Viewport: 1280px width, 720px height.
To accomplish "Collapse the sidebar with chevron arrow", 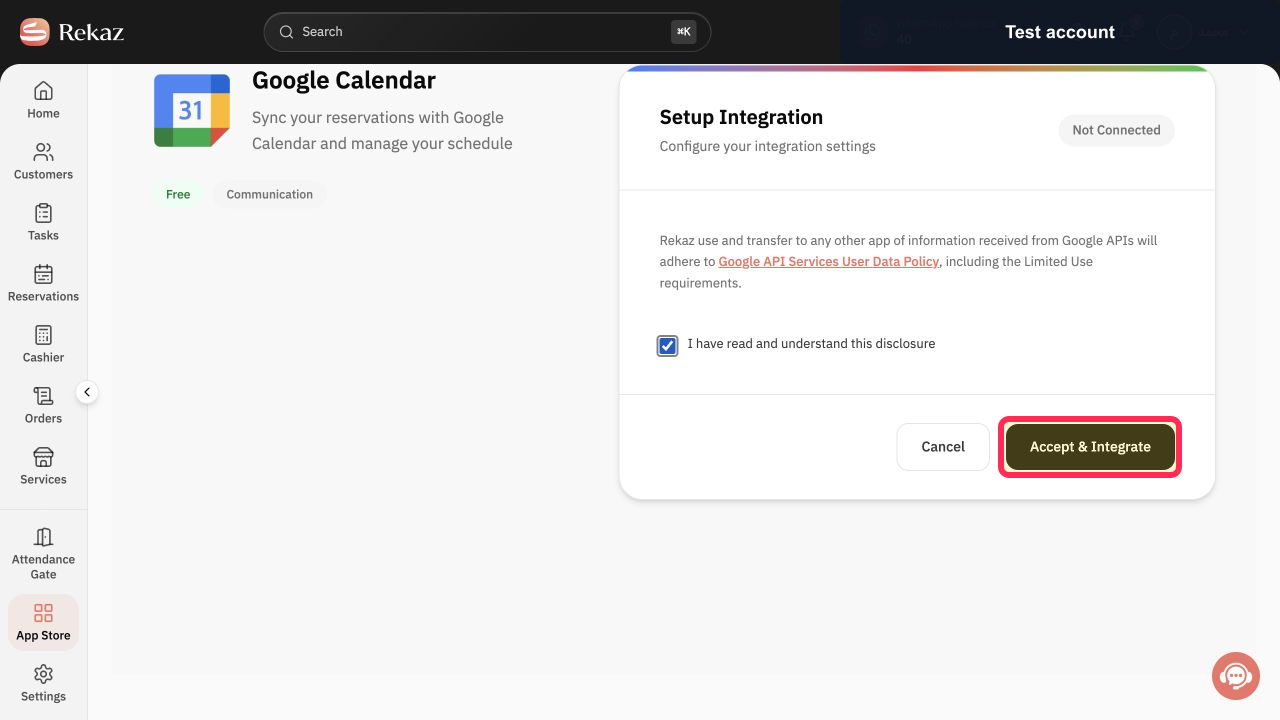I will [87, 392].
